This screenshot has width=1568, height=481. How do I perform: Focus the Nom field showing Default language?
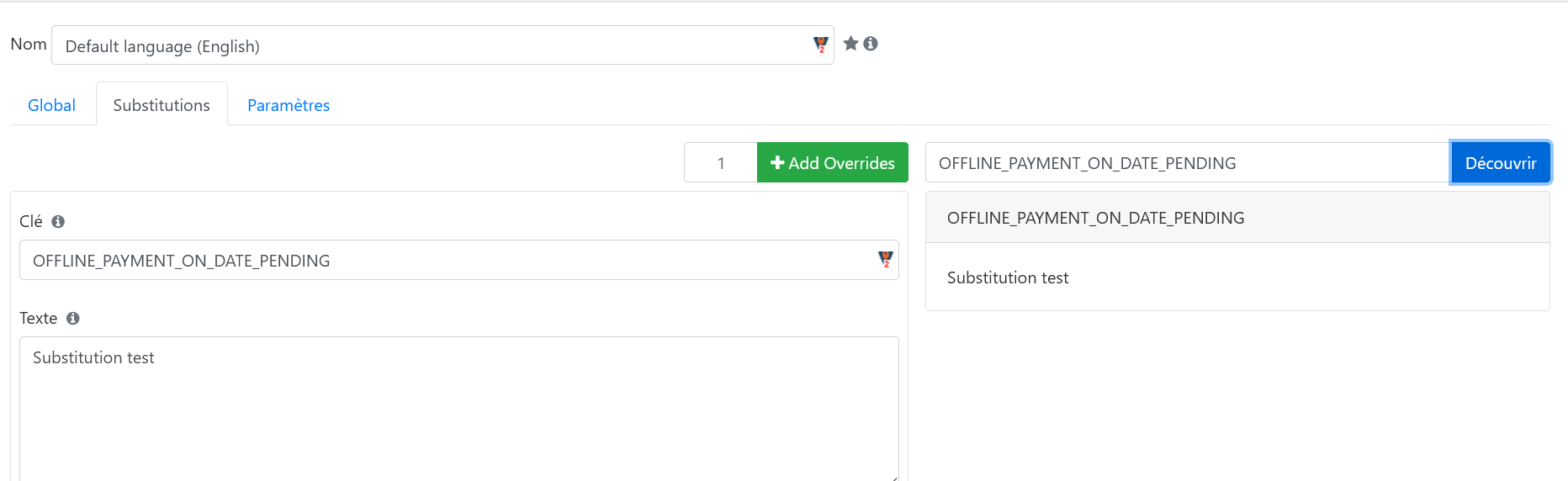[x=442, y=45]
